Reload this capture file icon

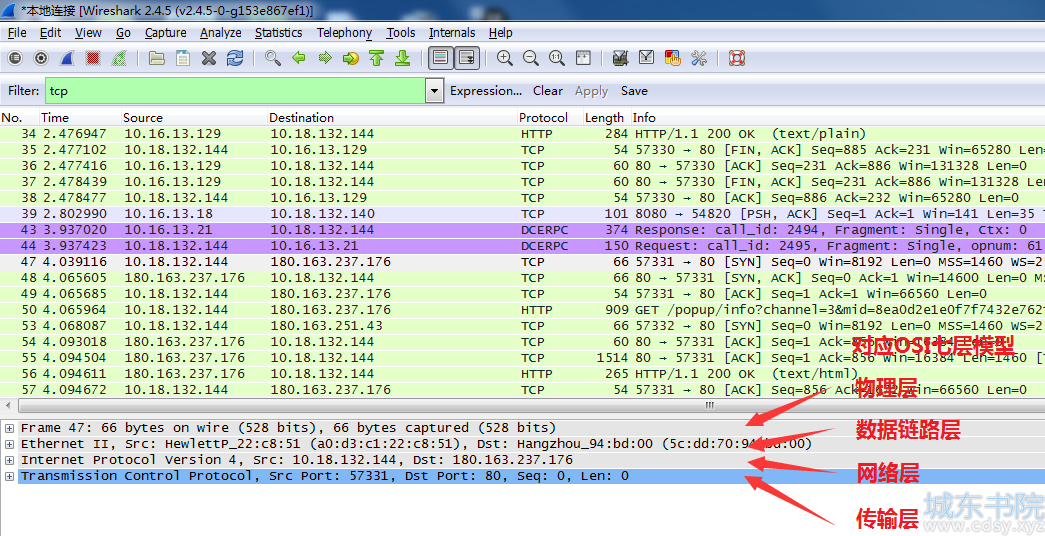pos(235,59)
